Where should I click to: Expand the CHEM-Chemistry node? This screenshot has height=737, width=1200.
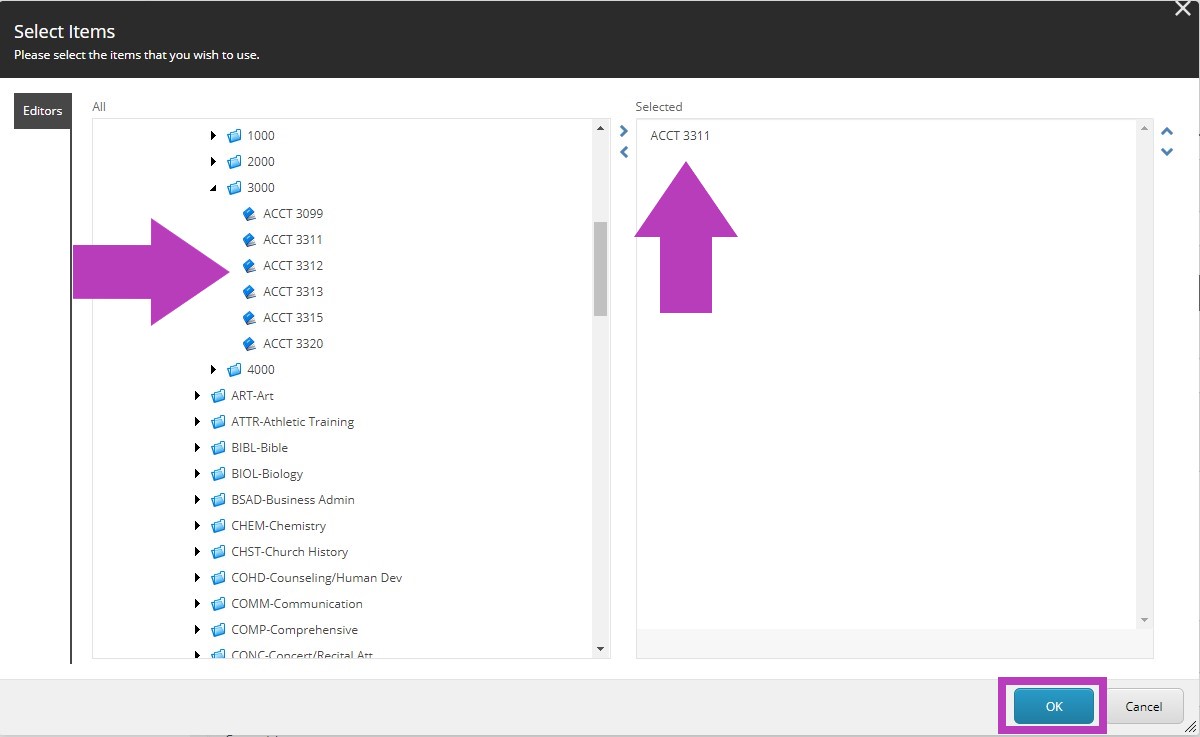(x=198, y=525)
